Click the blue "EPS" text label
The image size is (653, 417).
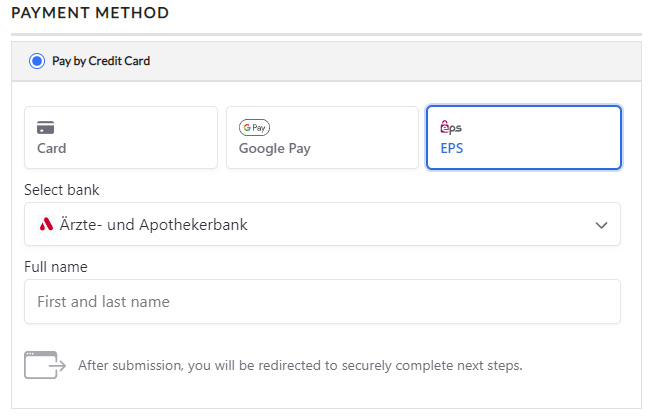(x=452, y=149)
